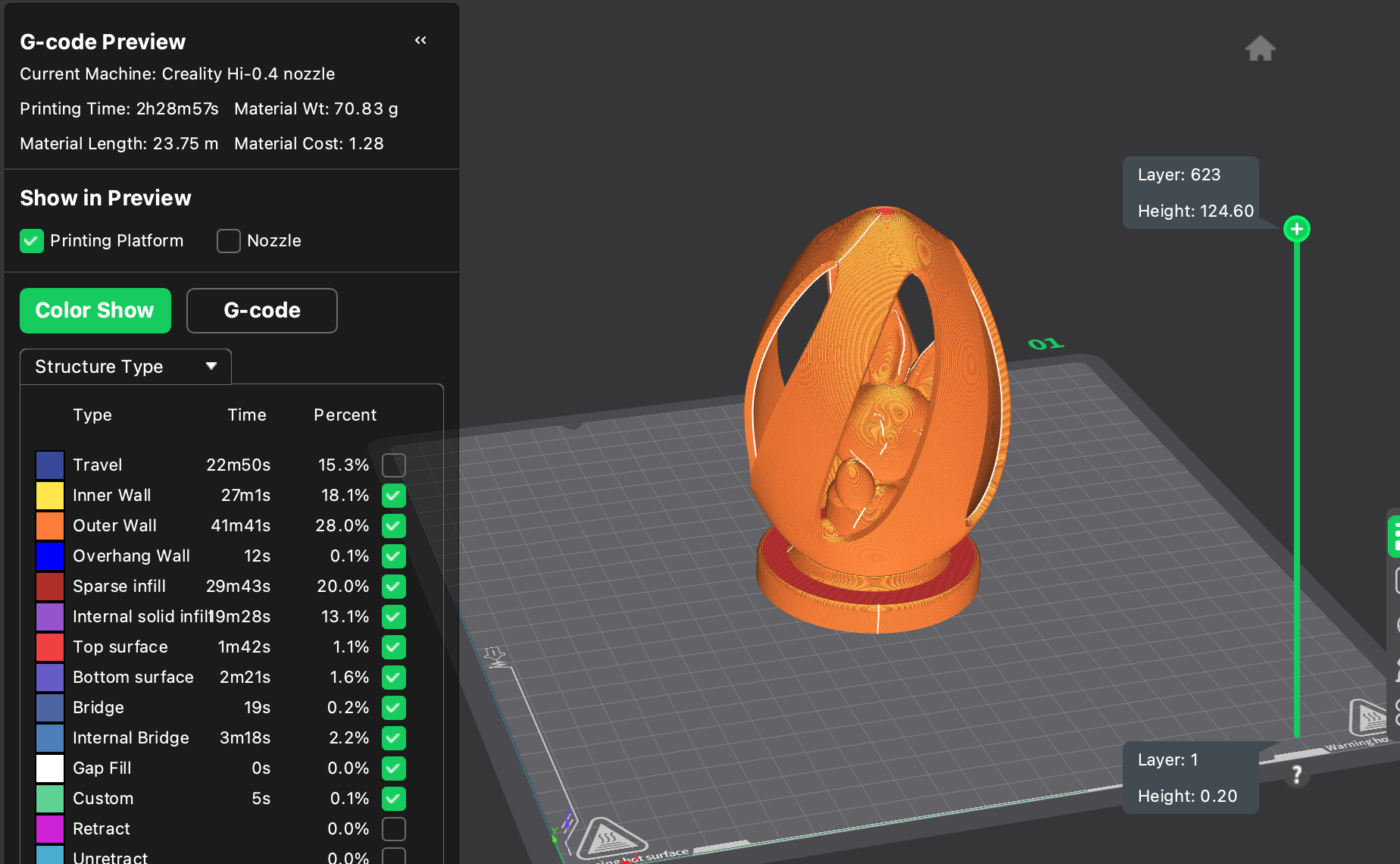This screenshot has height=864, width=1400.
Task: Enable the Nozzle checkbox
Action: 229,241
